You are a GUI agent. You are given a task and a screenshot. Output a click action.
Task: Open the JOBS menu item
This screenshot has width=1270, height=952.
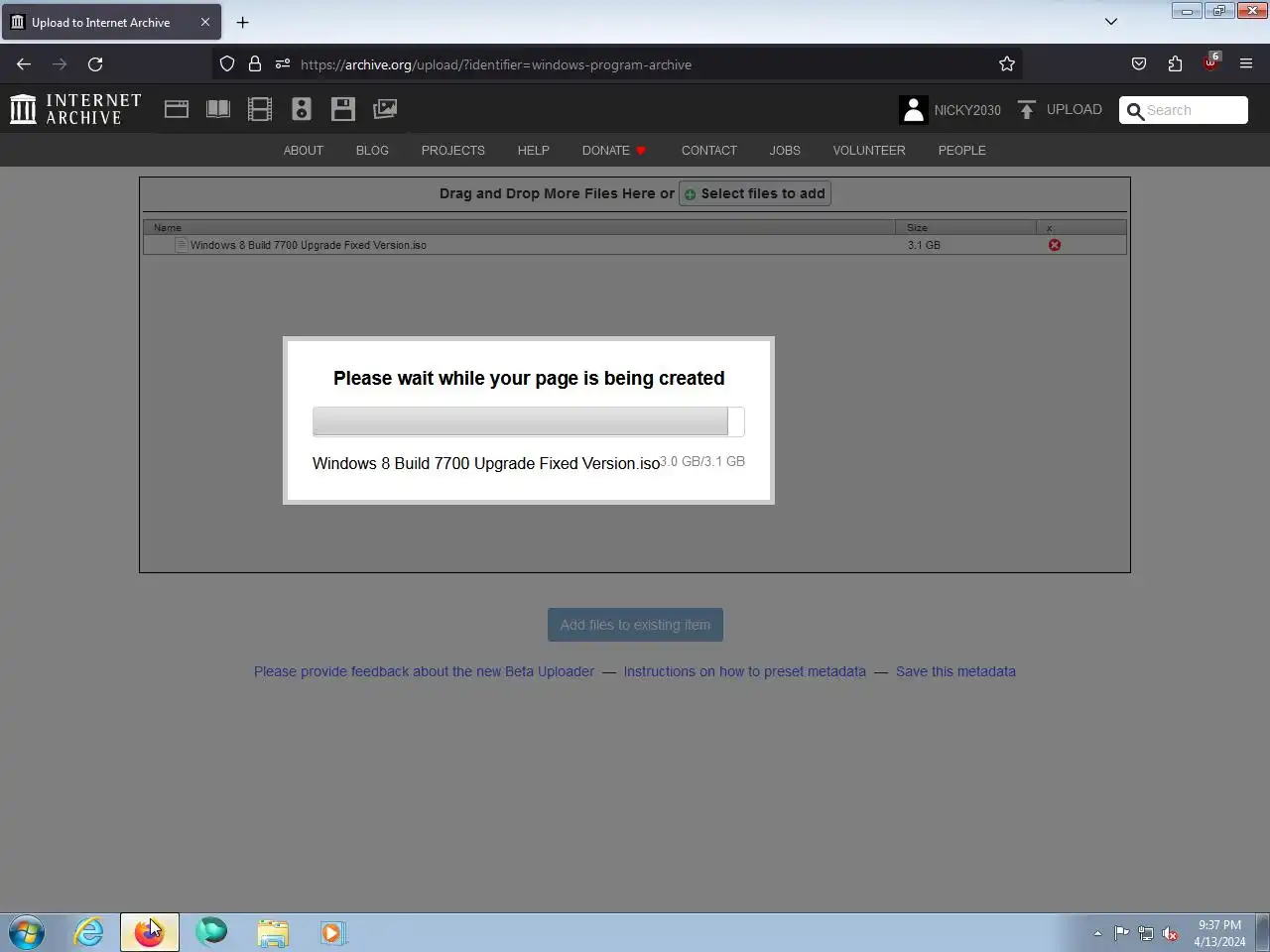tap(785, 151)
